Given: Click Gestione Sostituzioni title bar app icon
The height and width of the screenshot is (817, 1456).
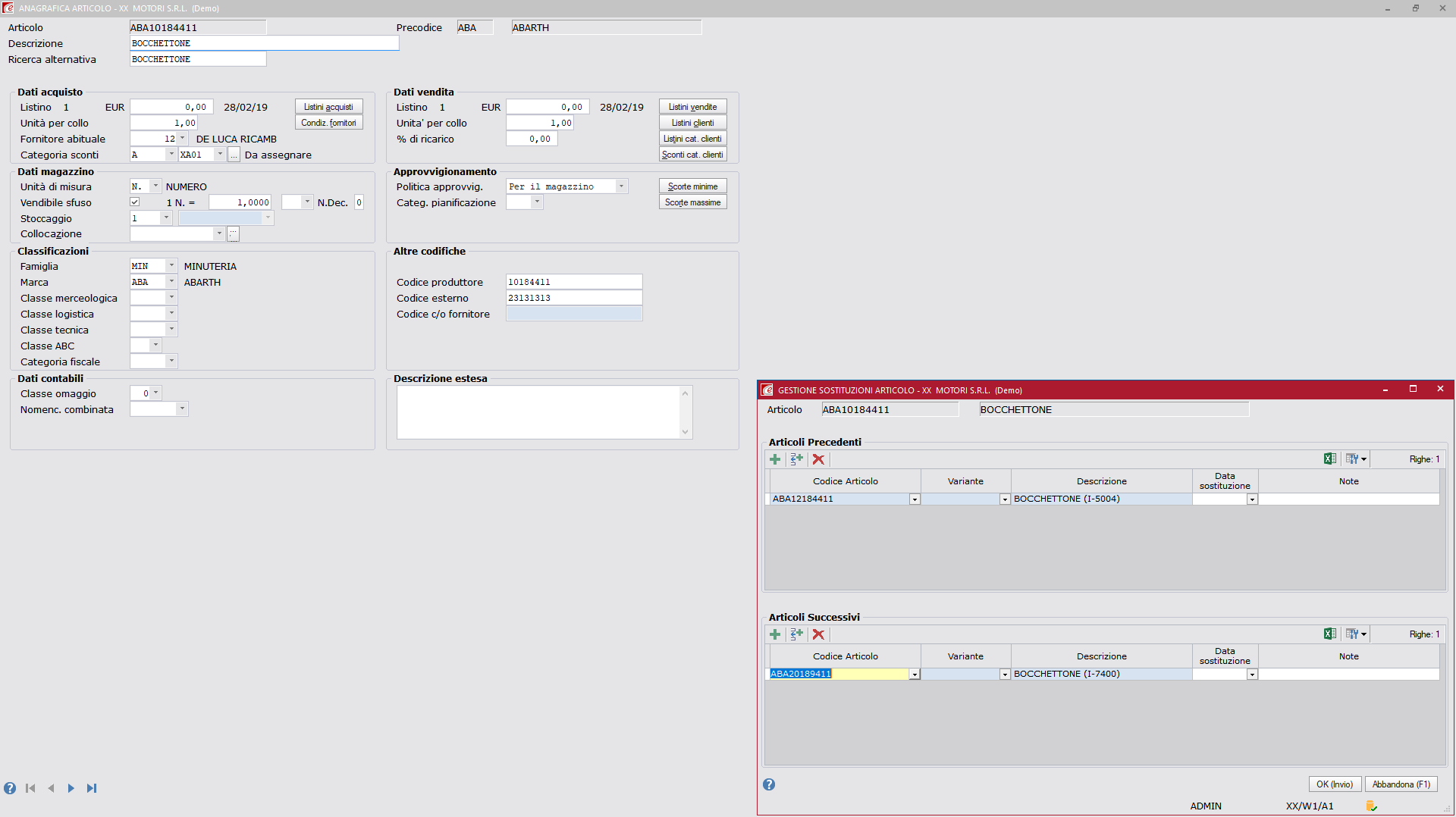Looking at the screenshot, I should [767, 390].
